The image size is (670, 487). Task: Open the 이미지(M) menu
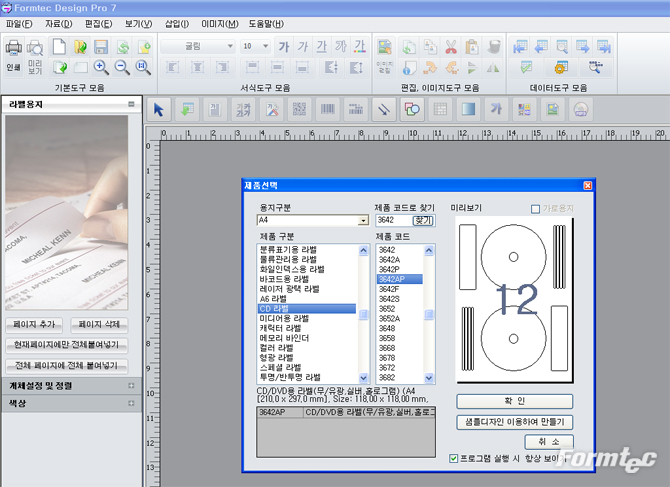click(x=220, y=24)
